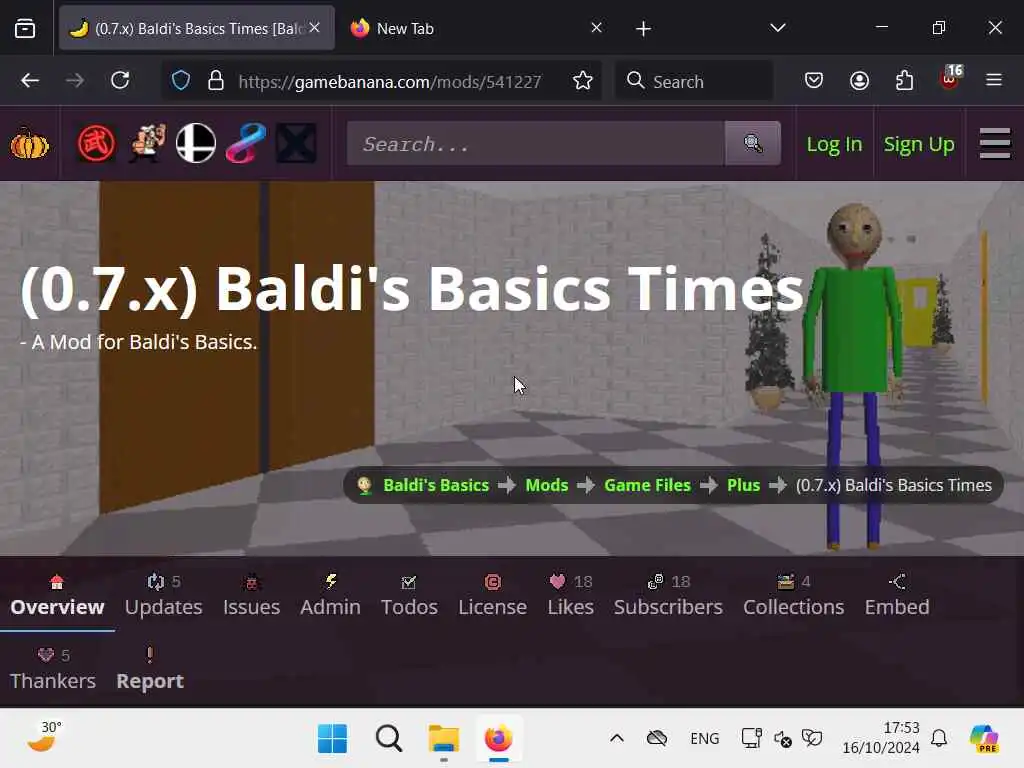Viewport: 1024px width, 768px height.
Task: Open the Admin tab
Action: 330,596
